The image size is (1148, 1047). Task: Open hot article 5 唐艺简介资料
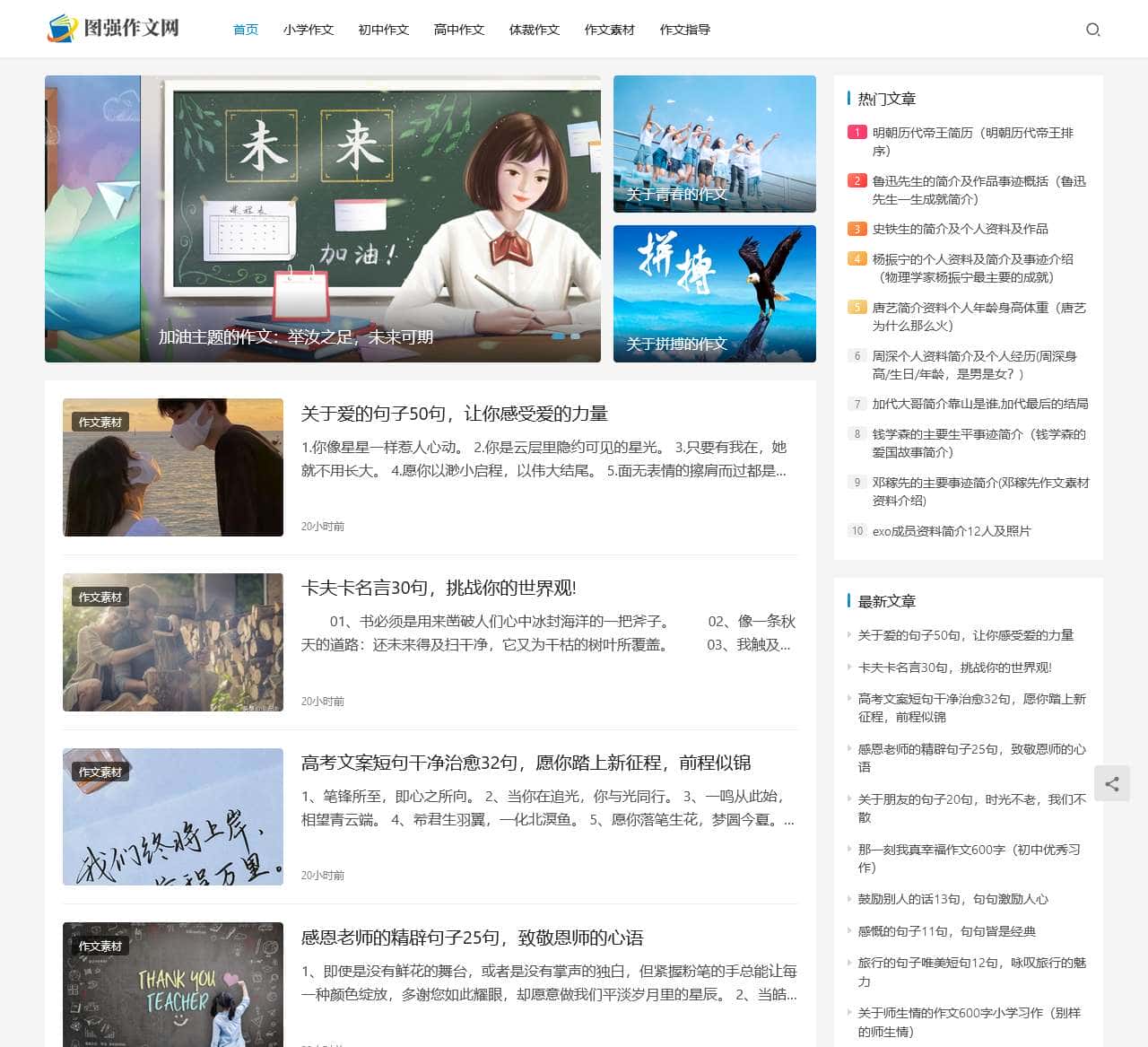[x=978, y=317]
